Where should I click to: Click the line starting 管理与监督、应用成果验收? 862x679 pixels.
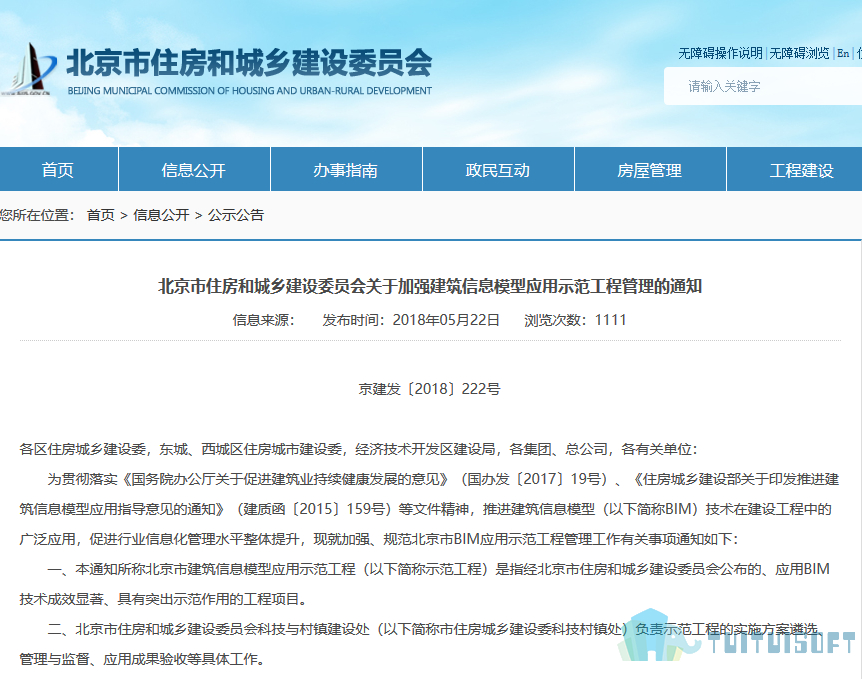point(142,659)
